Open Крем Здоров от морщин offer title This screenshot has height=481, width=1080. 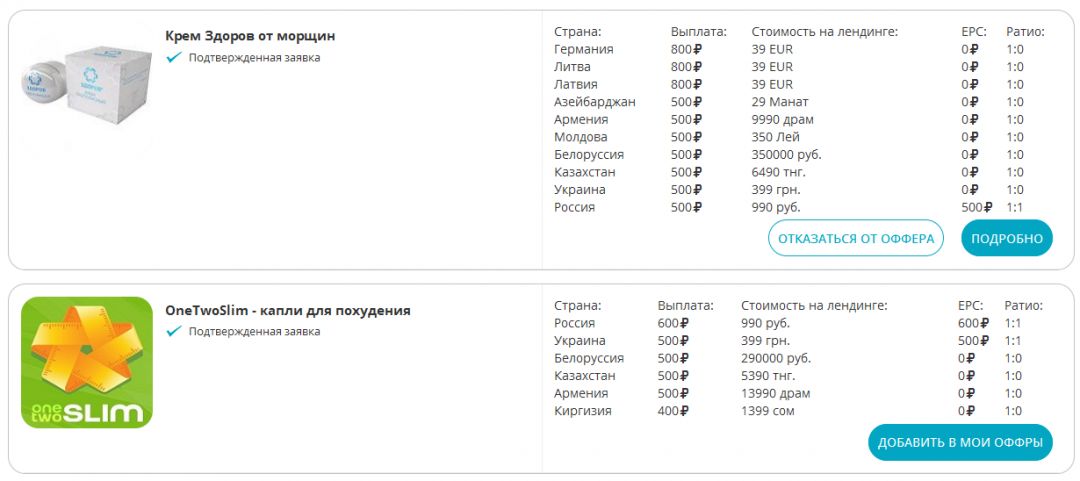[250, 36]
